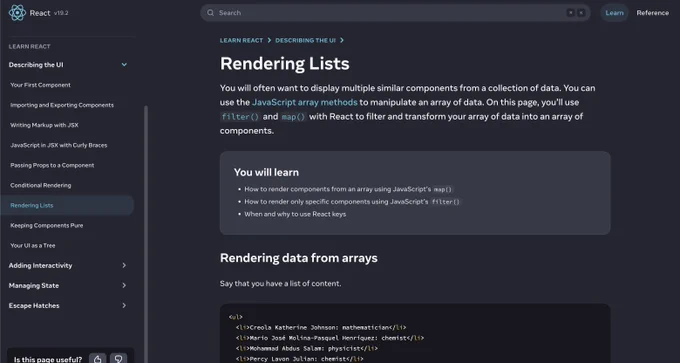Click the sidebar vertical scrollbar
The image size is (680, 363).
(x=146, y=234)
